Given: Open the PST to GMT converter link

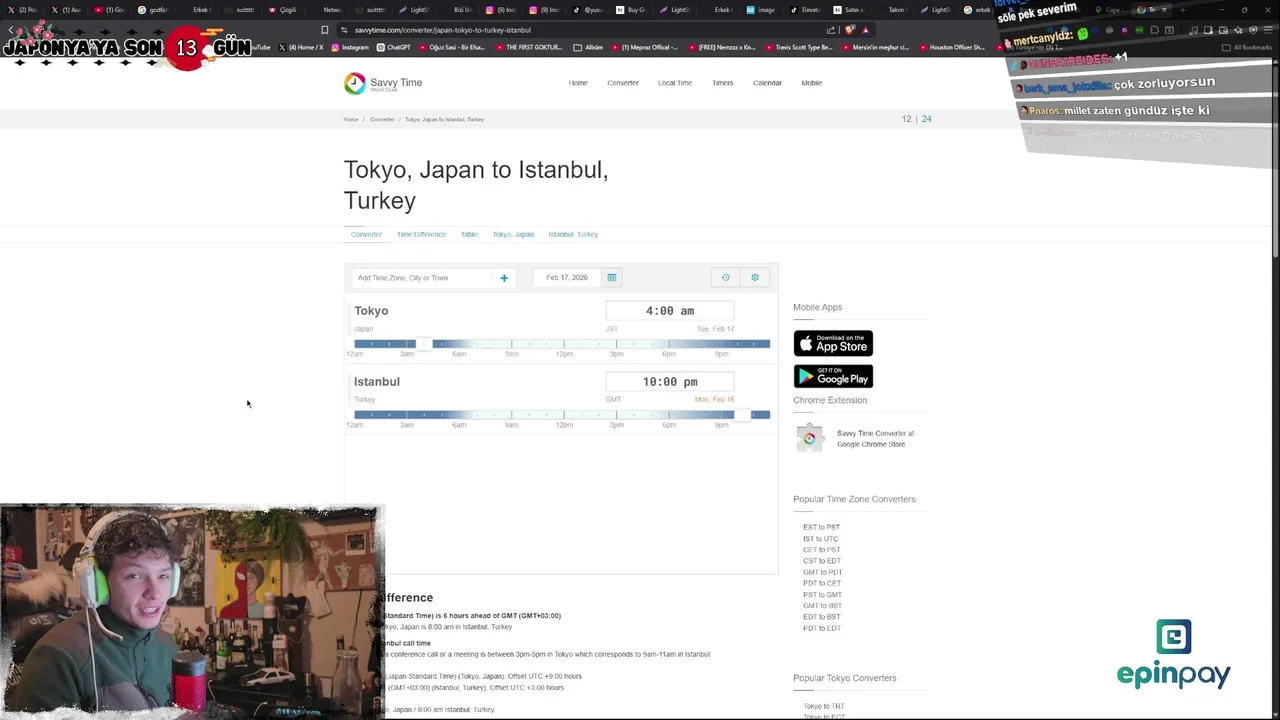Looking at the screenshot, I should coord(822,594).
